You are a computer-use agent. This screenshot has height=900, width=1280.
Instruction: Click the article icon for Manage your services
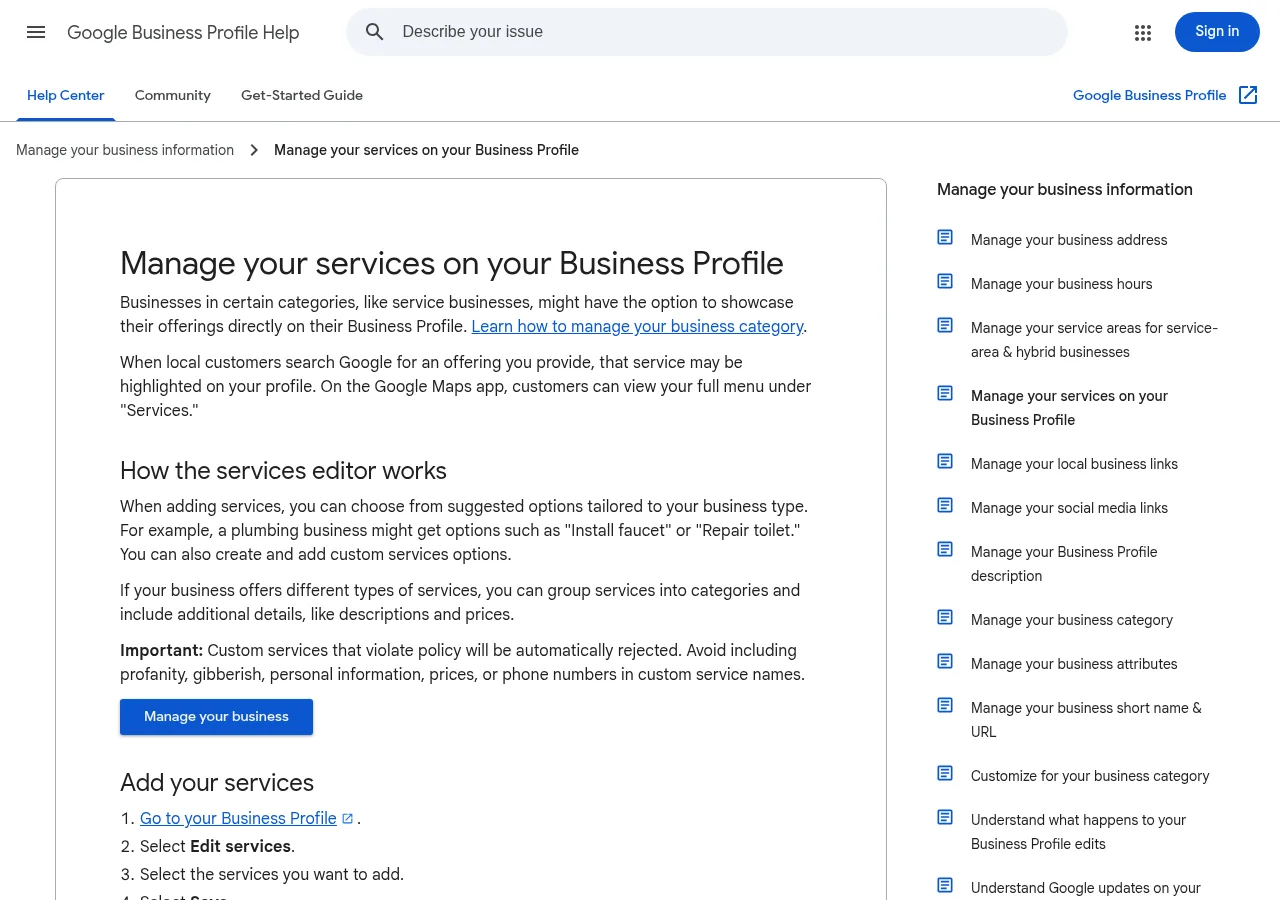pos(945,393)
